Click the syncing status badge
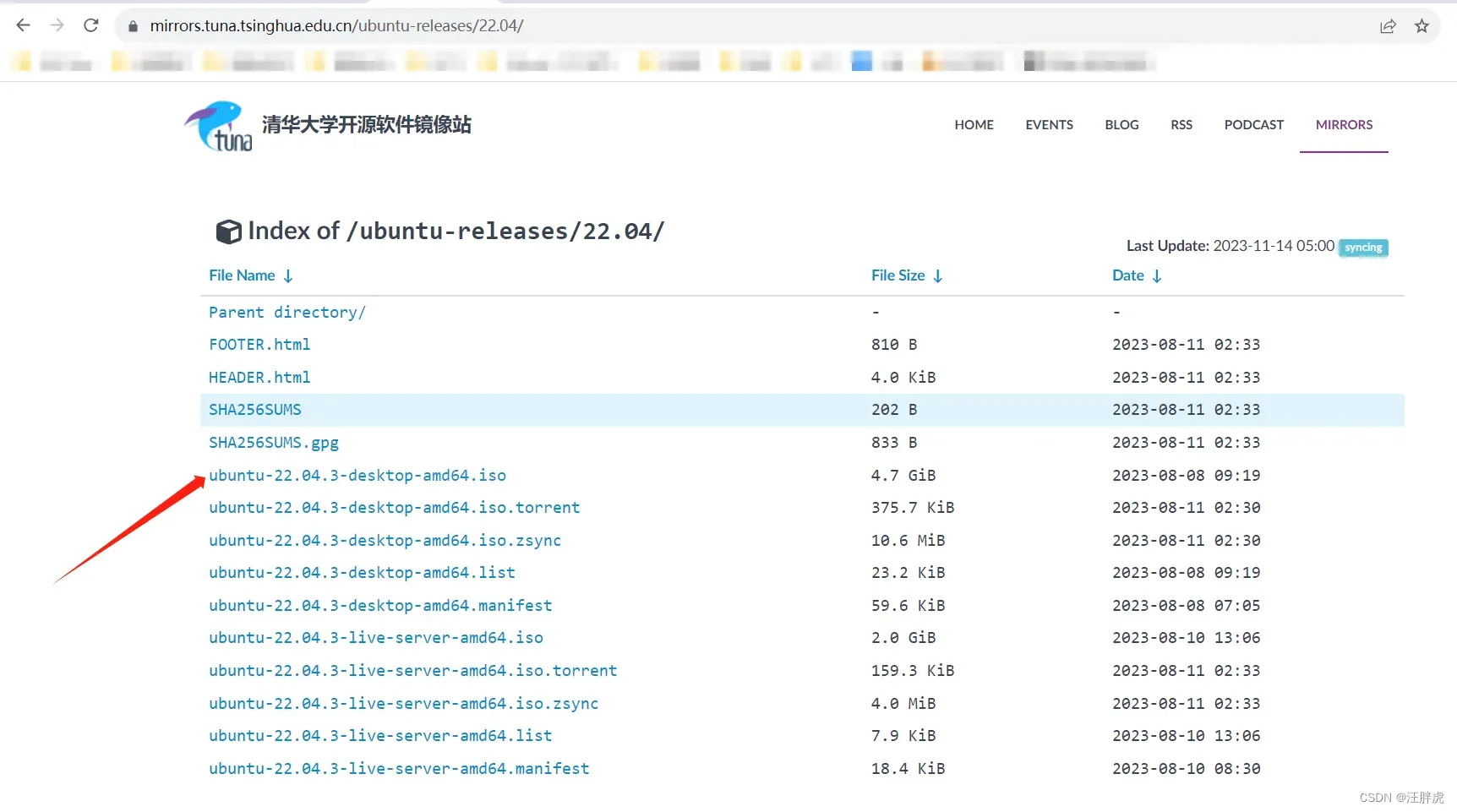Viewport: 1457px width, 812px height. point(1363,248)
